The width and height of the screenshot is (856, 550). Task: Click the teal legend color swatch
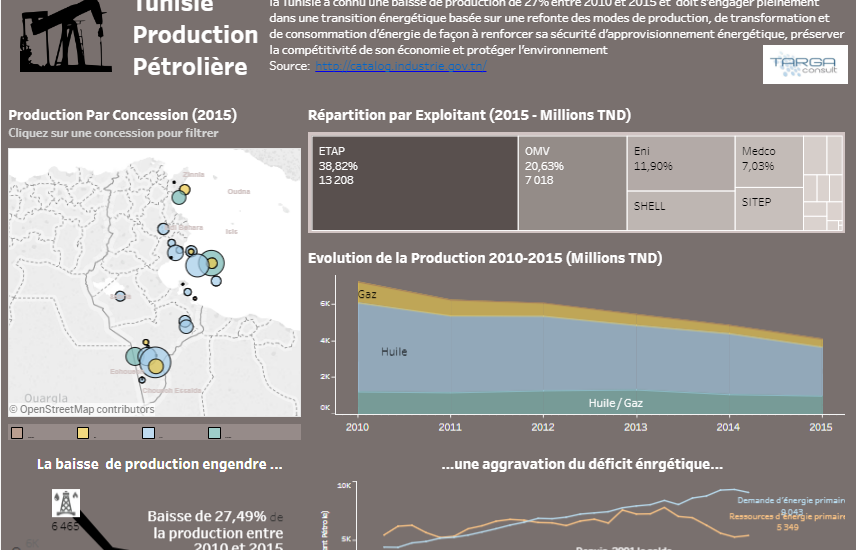point(214,433)
